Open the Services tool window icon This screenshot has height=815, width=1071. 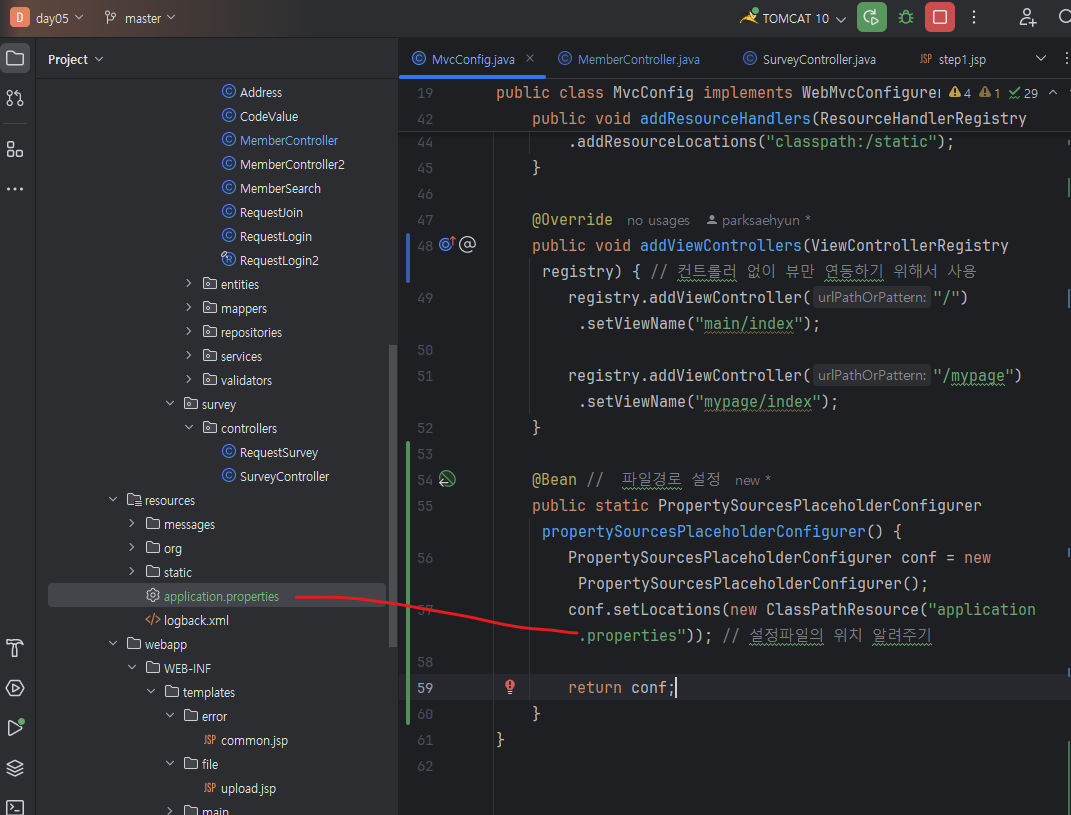(x=15, y=688)
